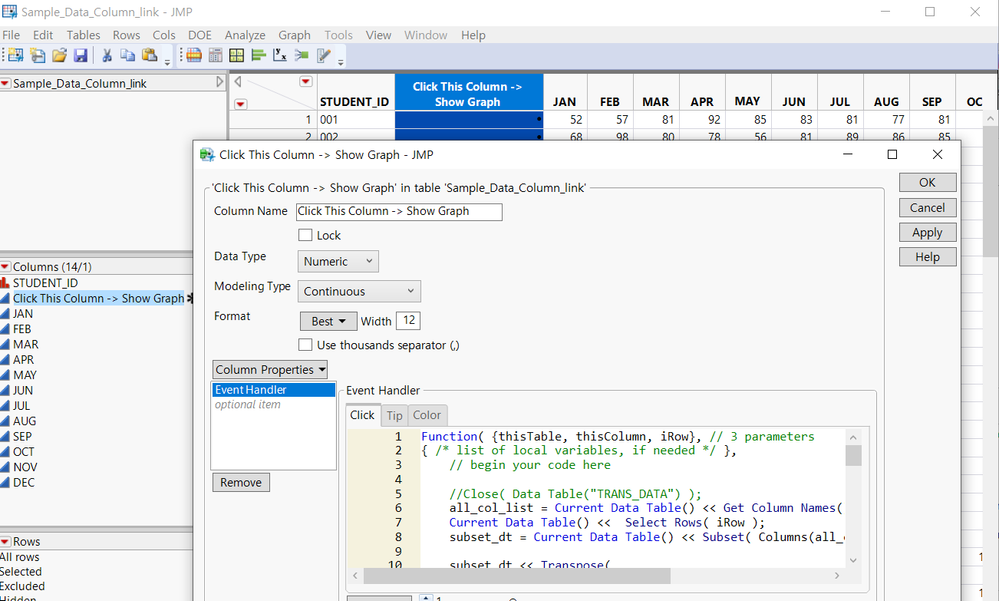Screen dimensions: 999x601
Task: Open the Format Best dropdown
Action: 328,321
